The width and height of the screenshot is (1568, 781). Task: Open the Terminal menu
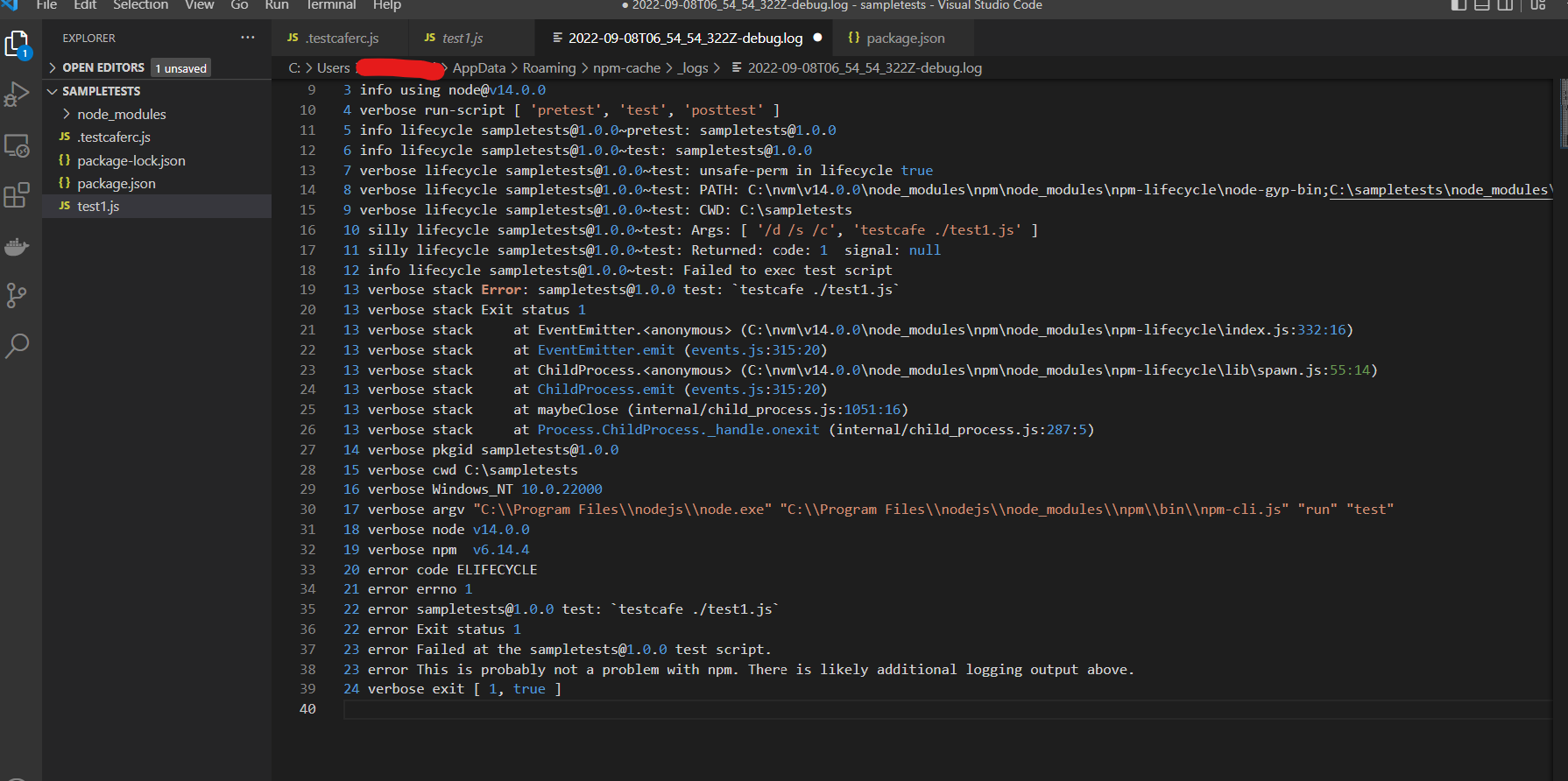coord(331,5)
